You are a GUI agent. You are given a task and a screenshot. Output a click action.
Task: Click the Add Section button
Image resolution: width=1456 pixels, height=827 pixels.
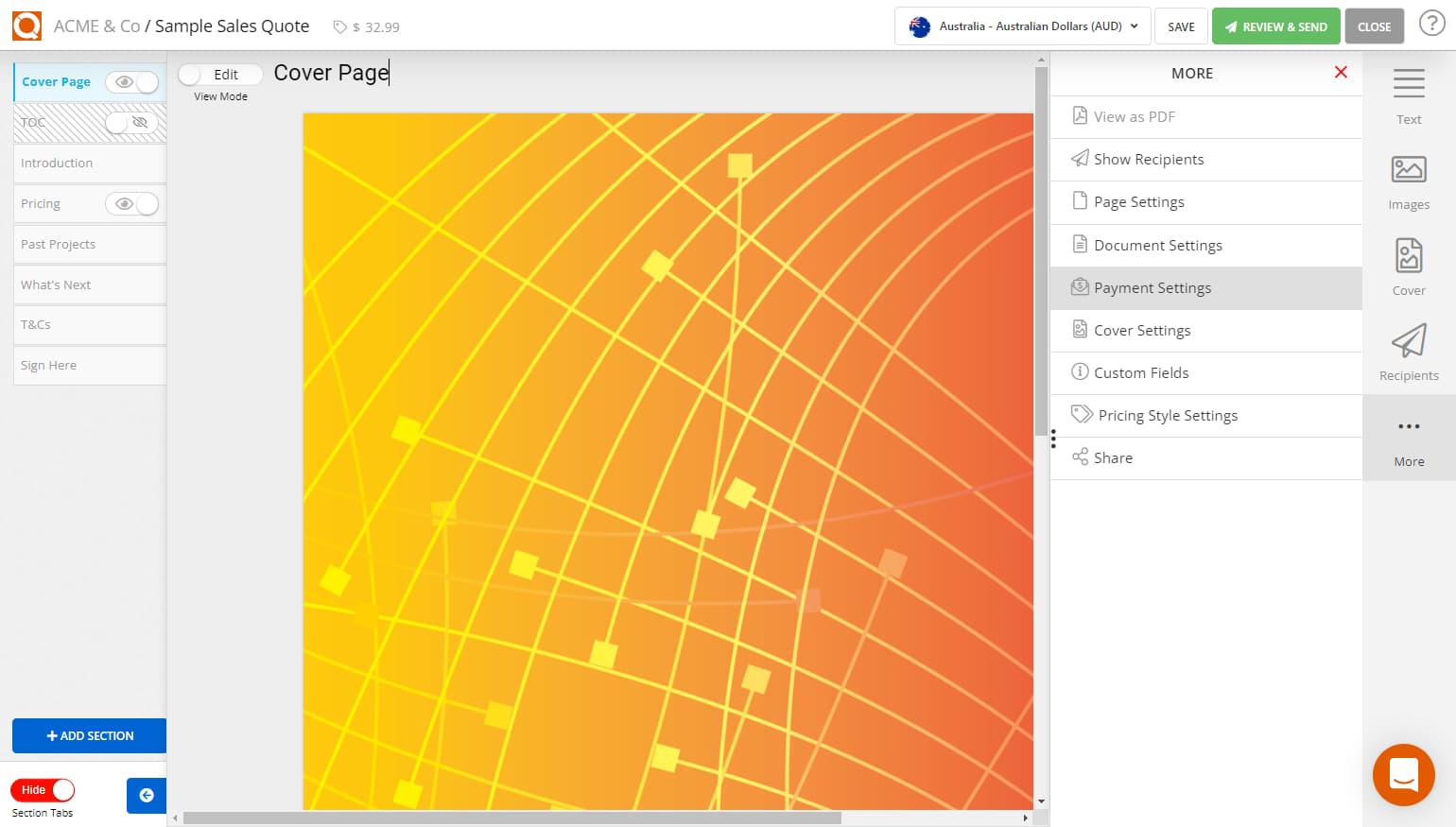tap(90, 735)
